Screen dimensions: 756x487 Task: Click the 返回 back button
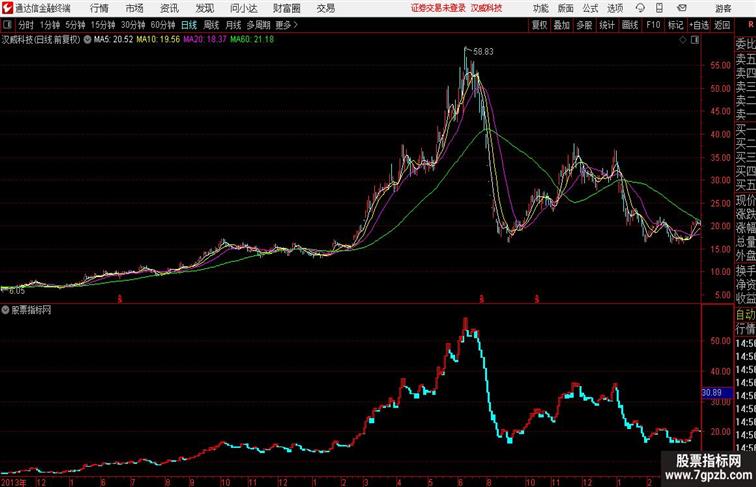[722, 25]
